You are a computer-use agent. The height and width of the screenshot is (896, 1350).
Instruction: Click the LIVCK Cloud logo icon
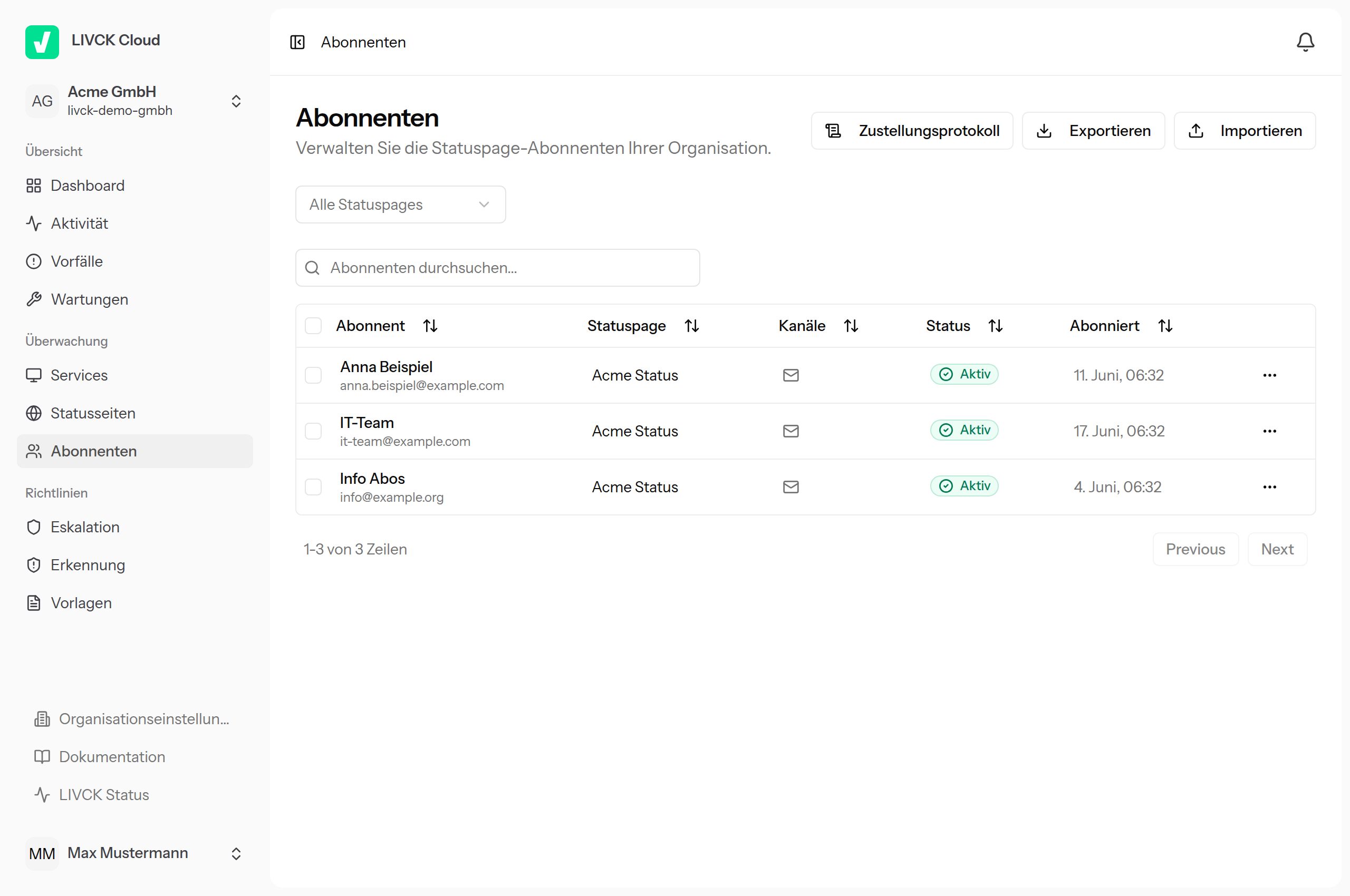click(42, 42)
